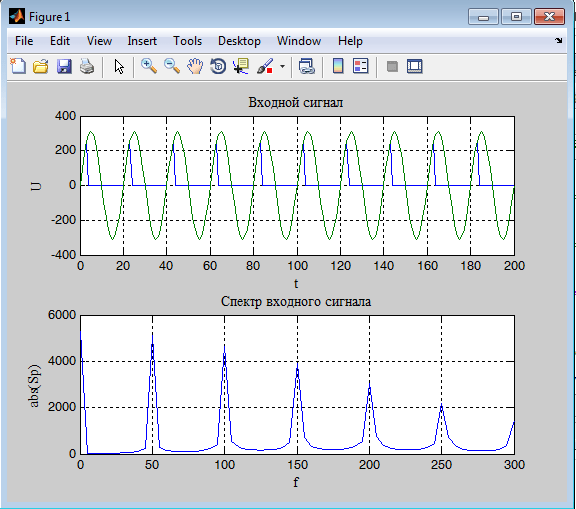Open the Insert menu
Image resolution: width=576 pixels, height=509 pixels.
[142, 41]
